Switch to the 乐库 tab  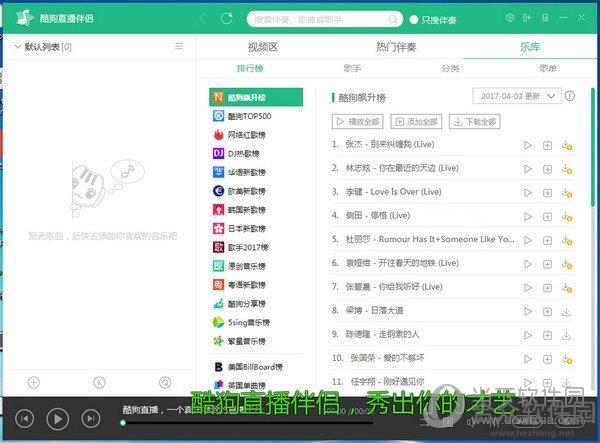[x=530, y=47]
